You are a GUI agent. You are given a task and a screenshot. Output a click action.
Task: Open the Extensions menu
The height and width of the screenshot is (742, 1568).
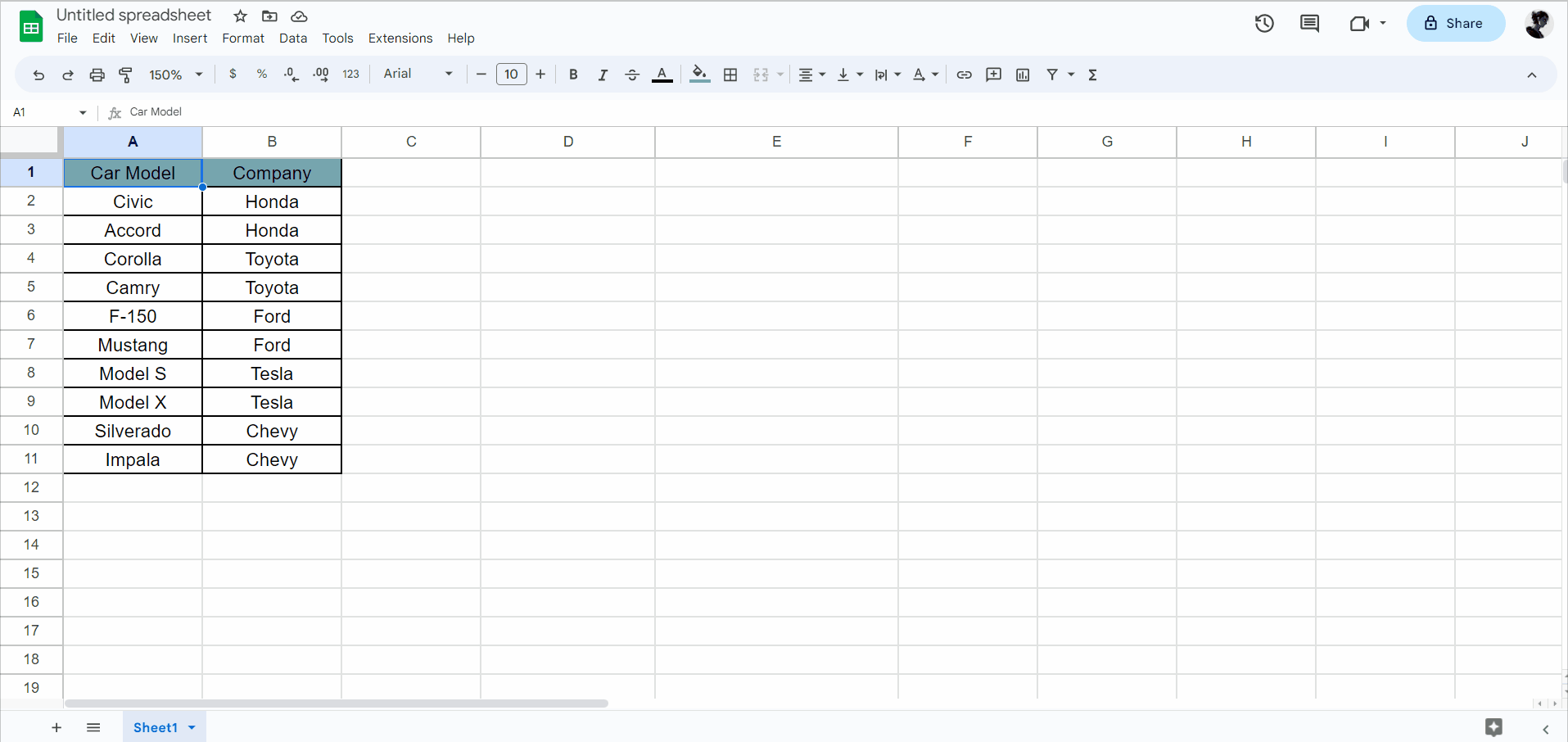[400, 38]
